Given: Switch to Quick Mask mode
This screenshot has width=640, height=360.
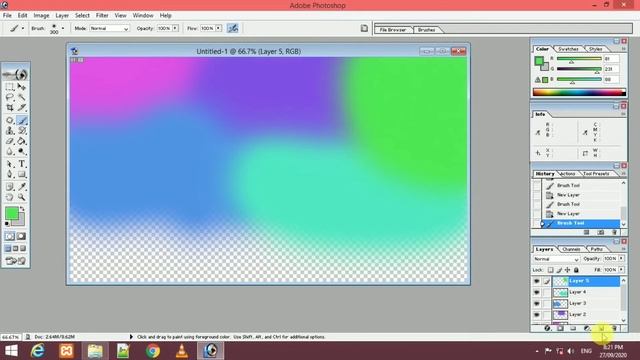Looking at the screenshot, I should [21, 236].
